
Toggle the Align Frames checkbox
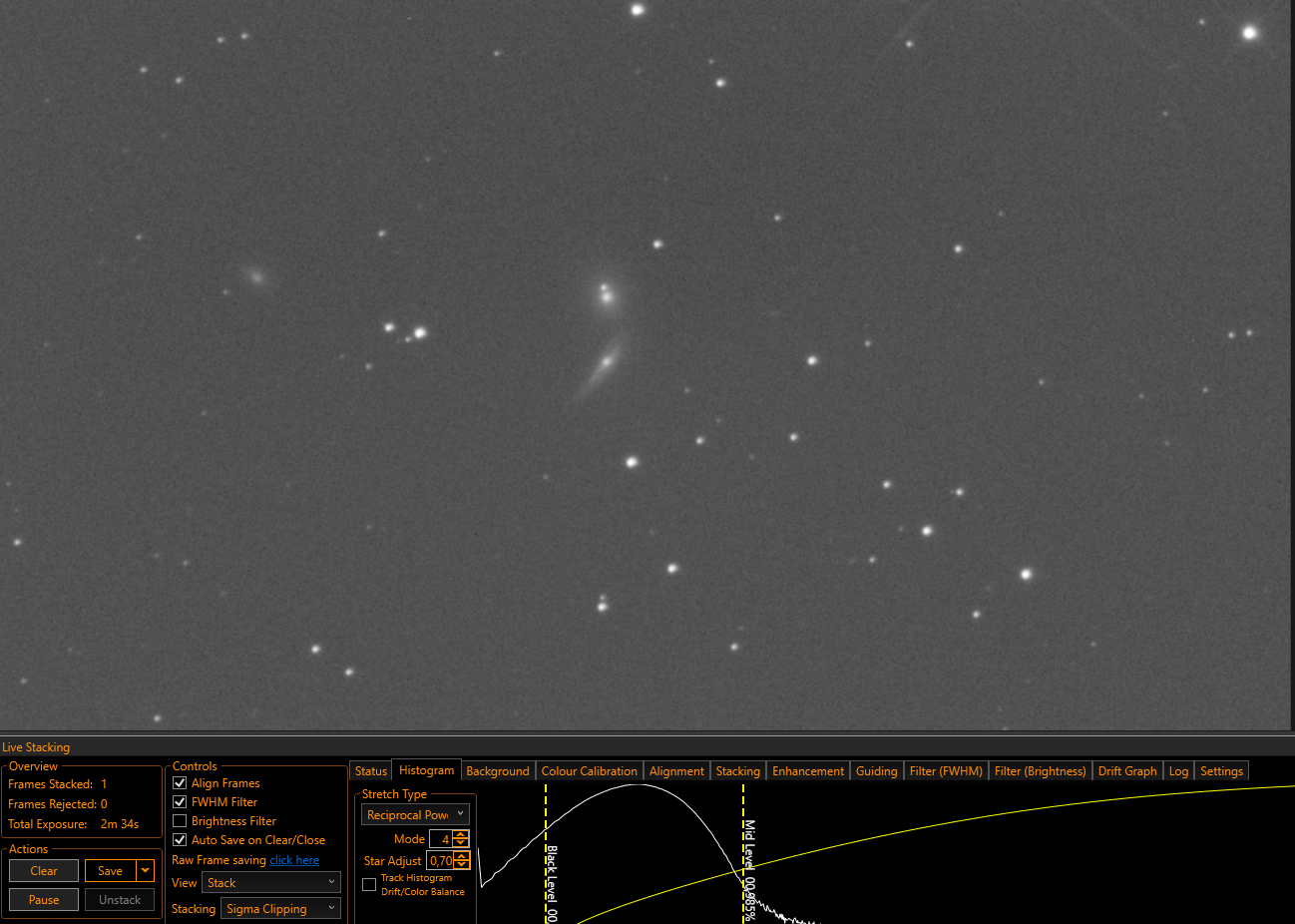point(180,783)
